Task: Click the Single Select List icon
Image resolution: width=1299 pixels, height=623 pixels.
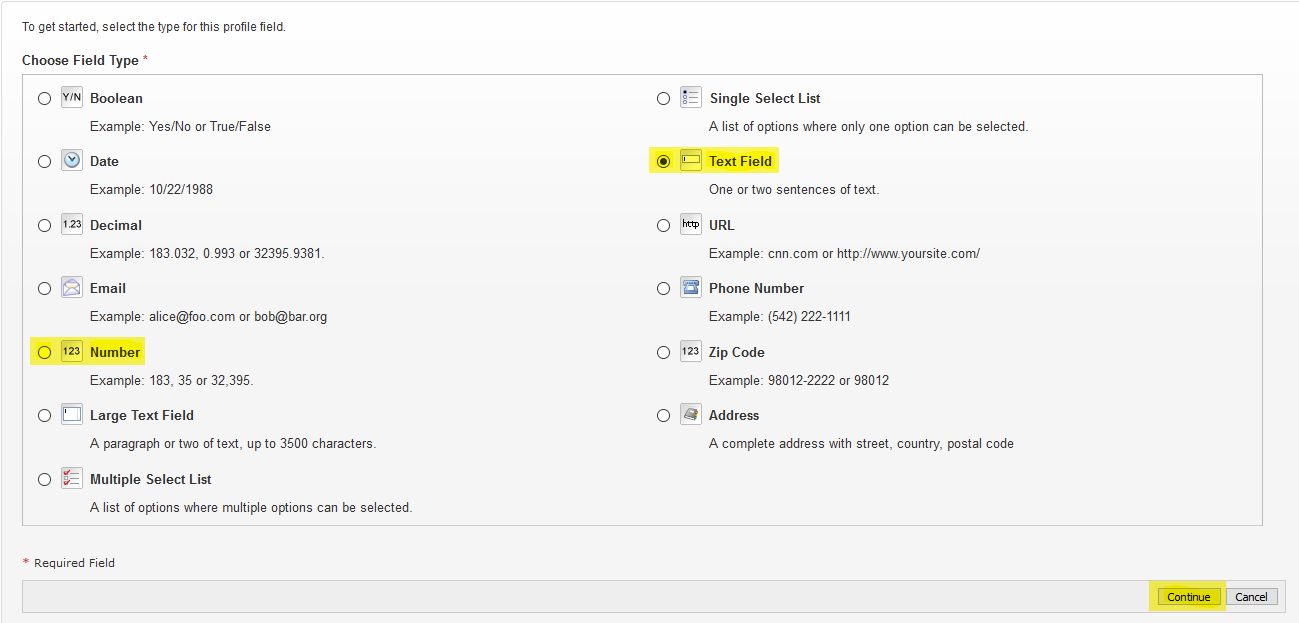Action: pyautogui.click(x=690, y=98)
